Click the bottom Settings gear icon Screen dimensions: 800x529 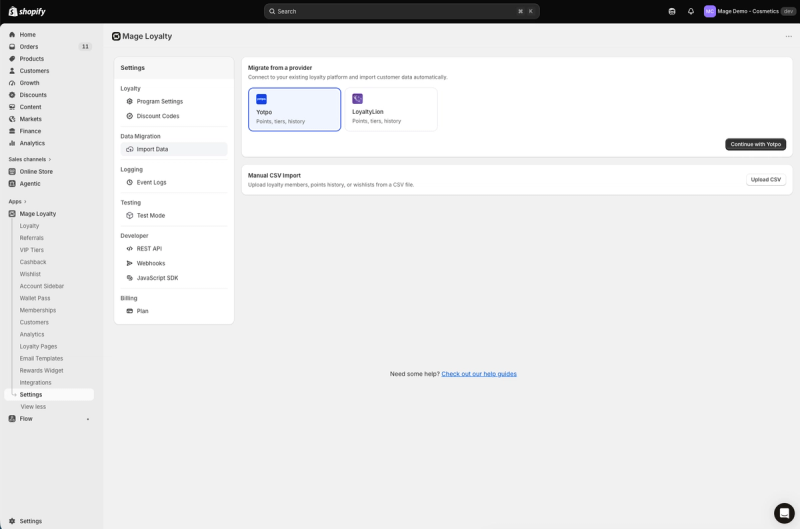pos(12,521)
